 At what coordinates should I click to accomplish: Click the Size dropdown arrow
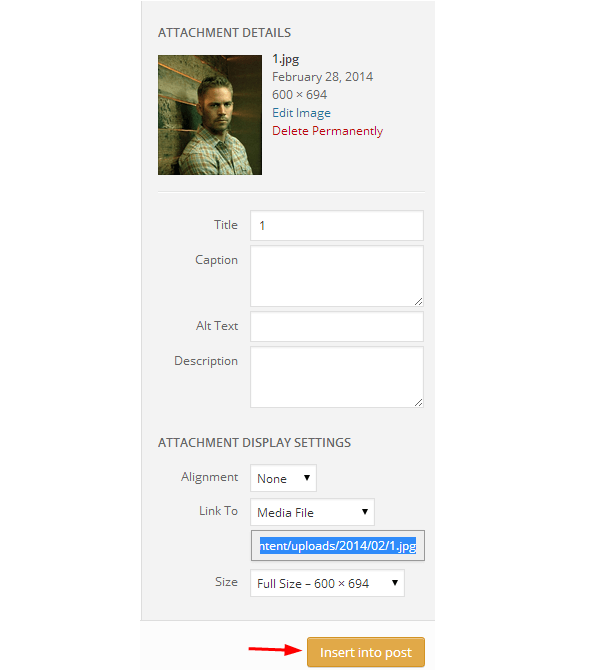click(x=395, y=582)
